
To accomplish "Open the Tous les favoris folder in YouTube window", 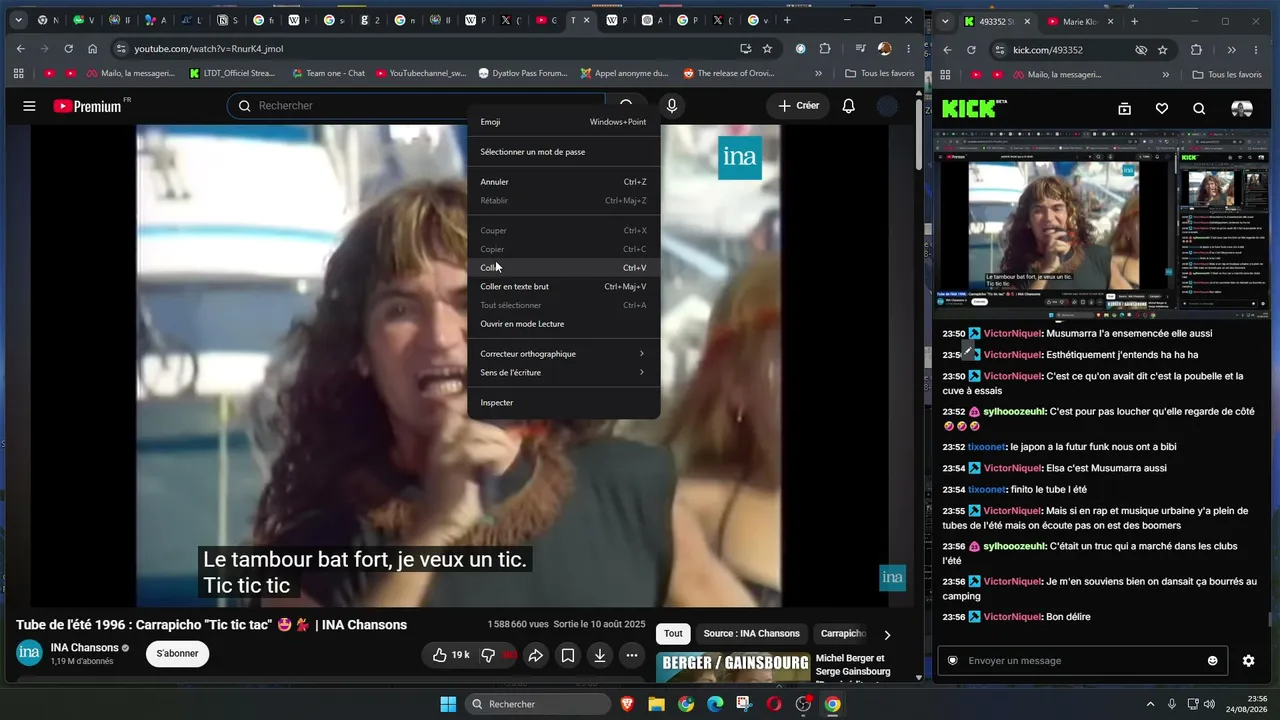I will point(880,73).
